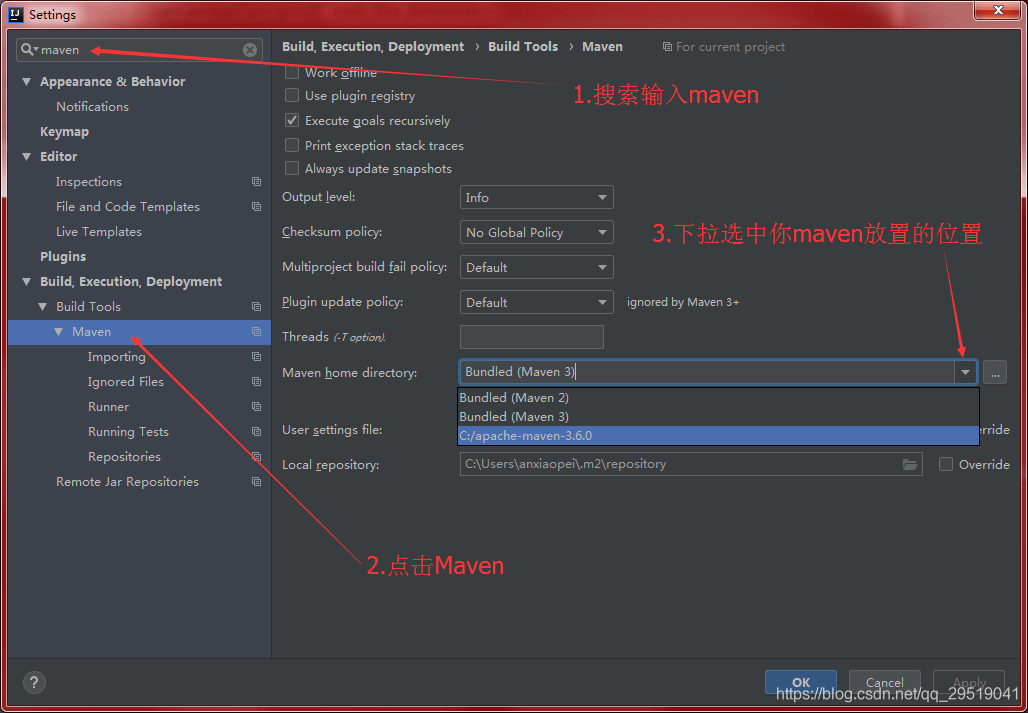Click the project-level icon beside Importing
The image size is (1028, 713).
[x=256, y=356]
